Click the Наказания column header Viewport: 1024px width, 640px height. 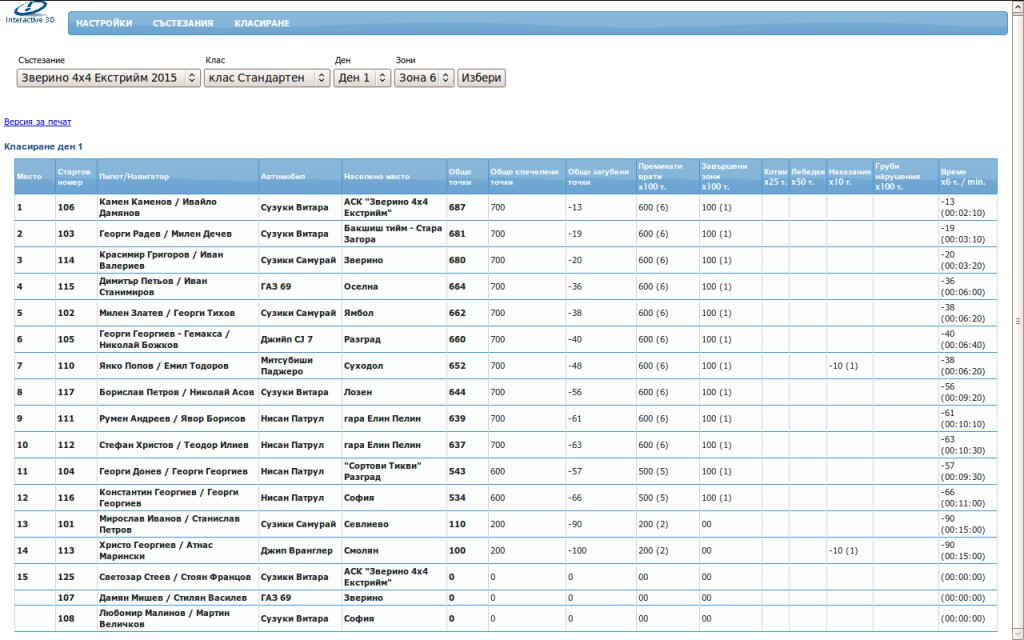(849, 177)
